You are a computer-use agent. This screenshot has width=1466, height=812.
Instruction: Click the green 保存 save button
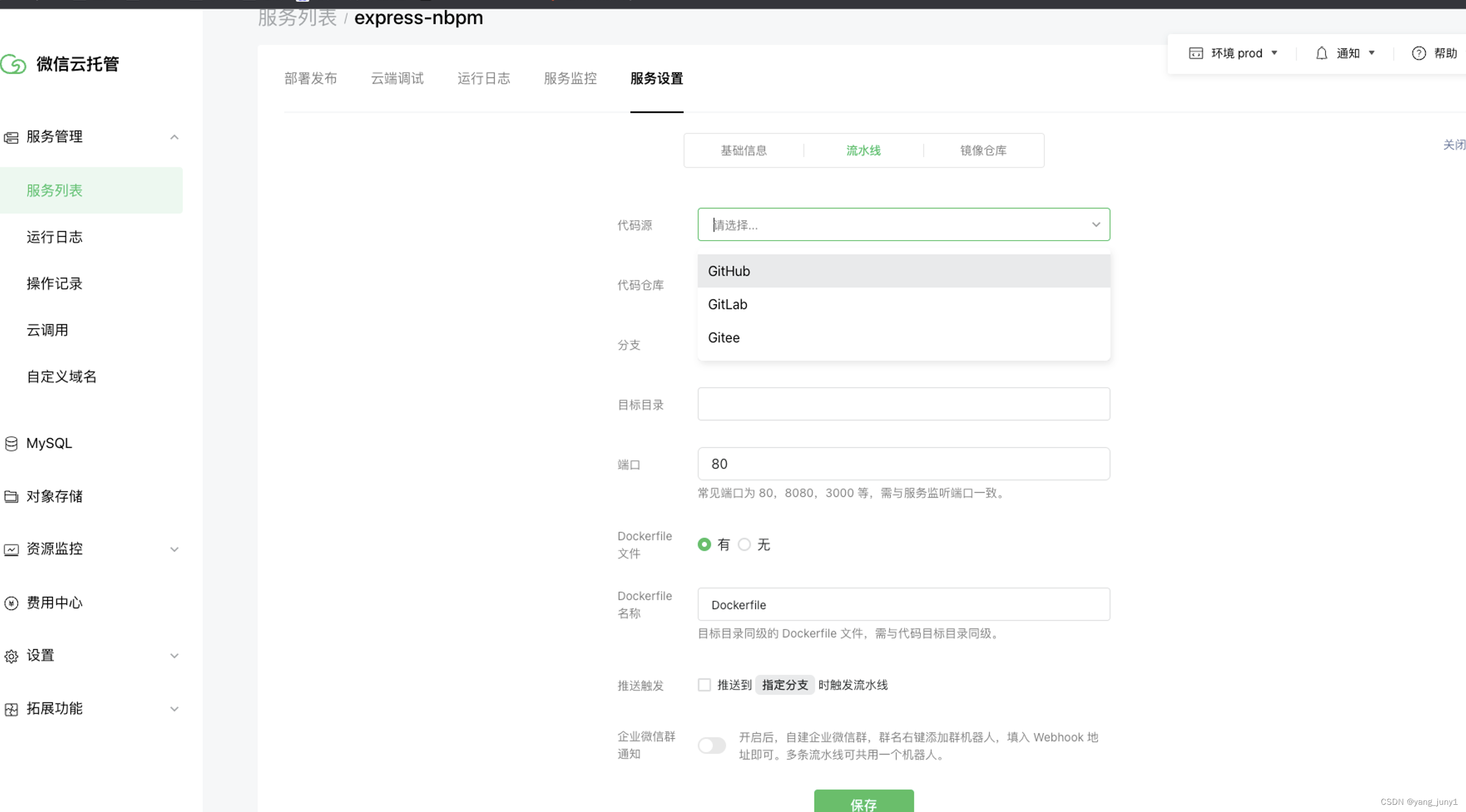click(864, 803)
